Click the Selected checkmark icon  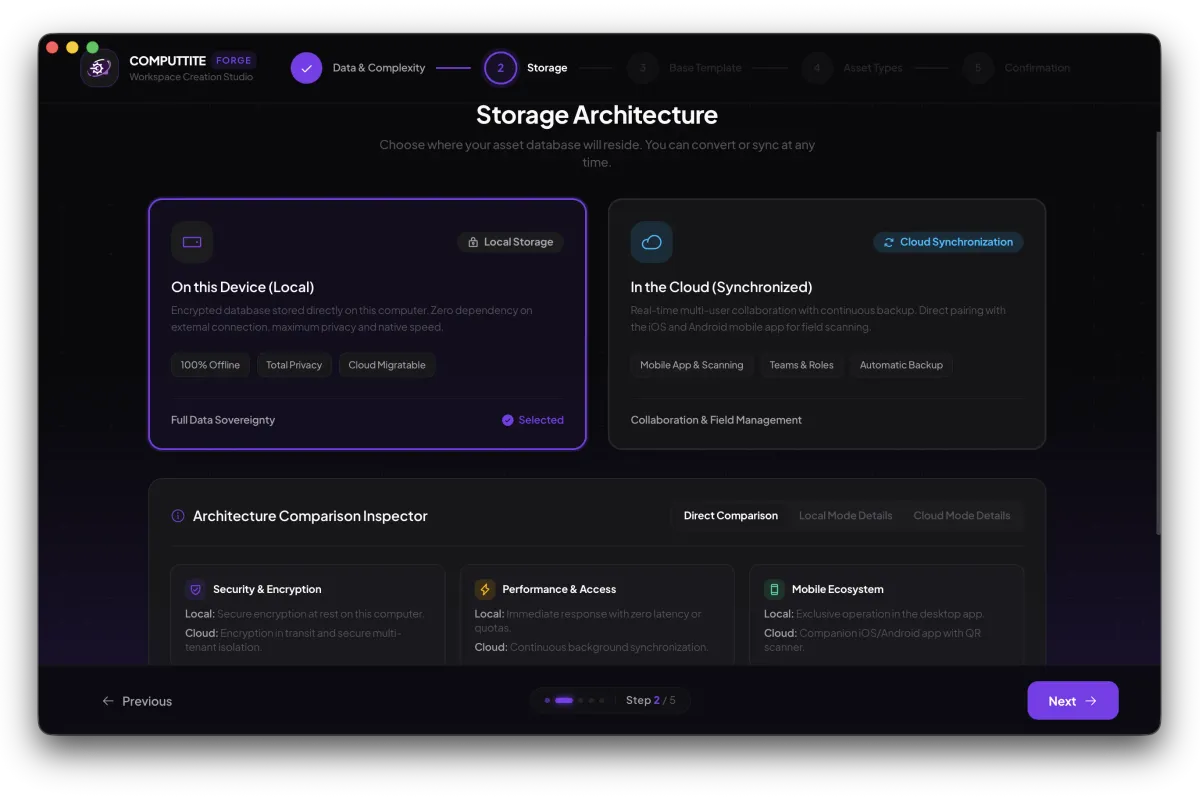click(x=508, y=420)
